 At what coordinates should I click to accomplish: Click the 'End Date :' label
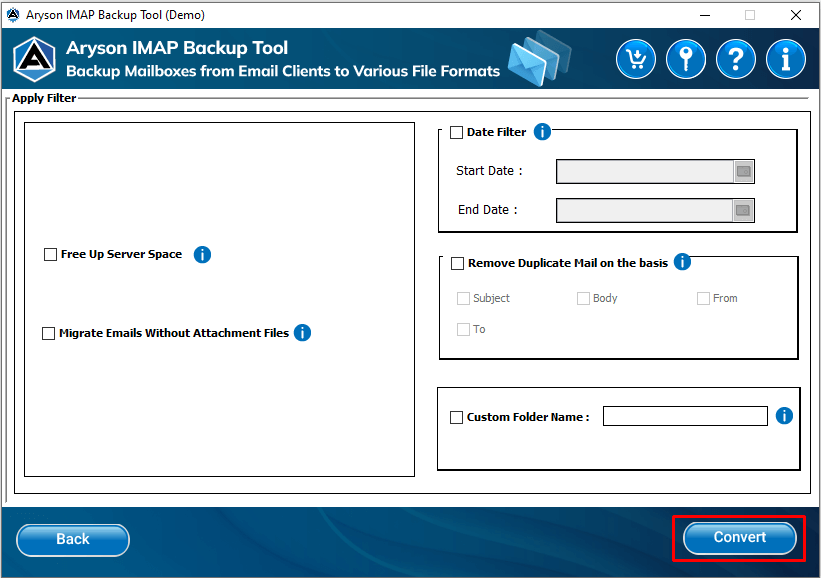pyautogui.click(x=487, y=209)
